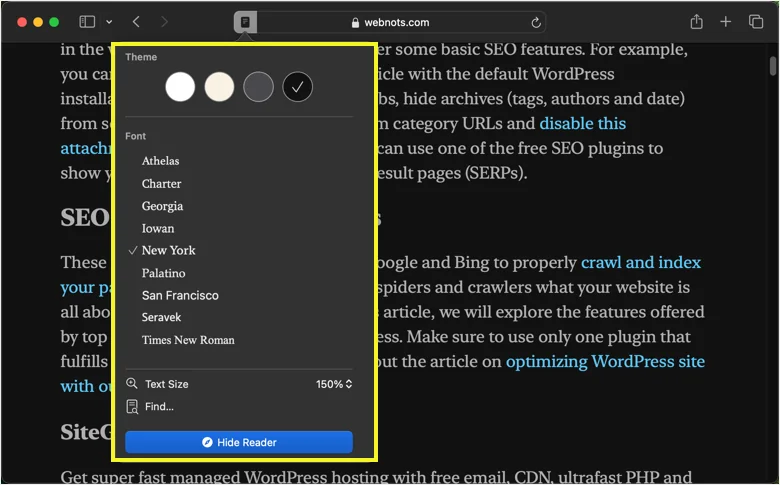The image size is (780, 485).
Task: Click the Text Size magnifier icon
Action: [x=132, y=384]
